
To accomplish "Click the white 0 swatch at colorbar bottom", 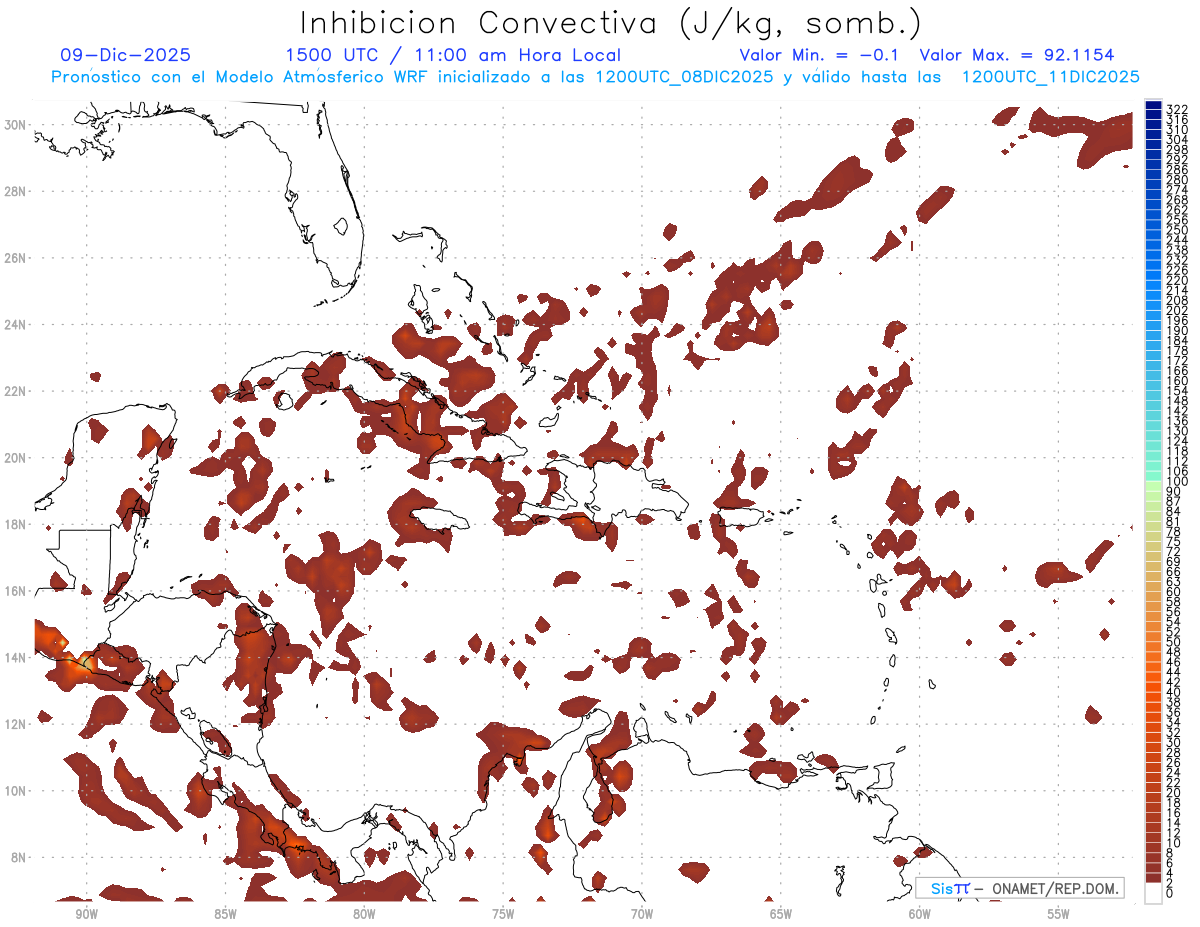I will tap(1153, 893).
